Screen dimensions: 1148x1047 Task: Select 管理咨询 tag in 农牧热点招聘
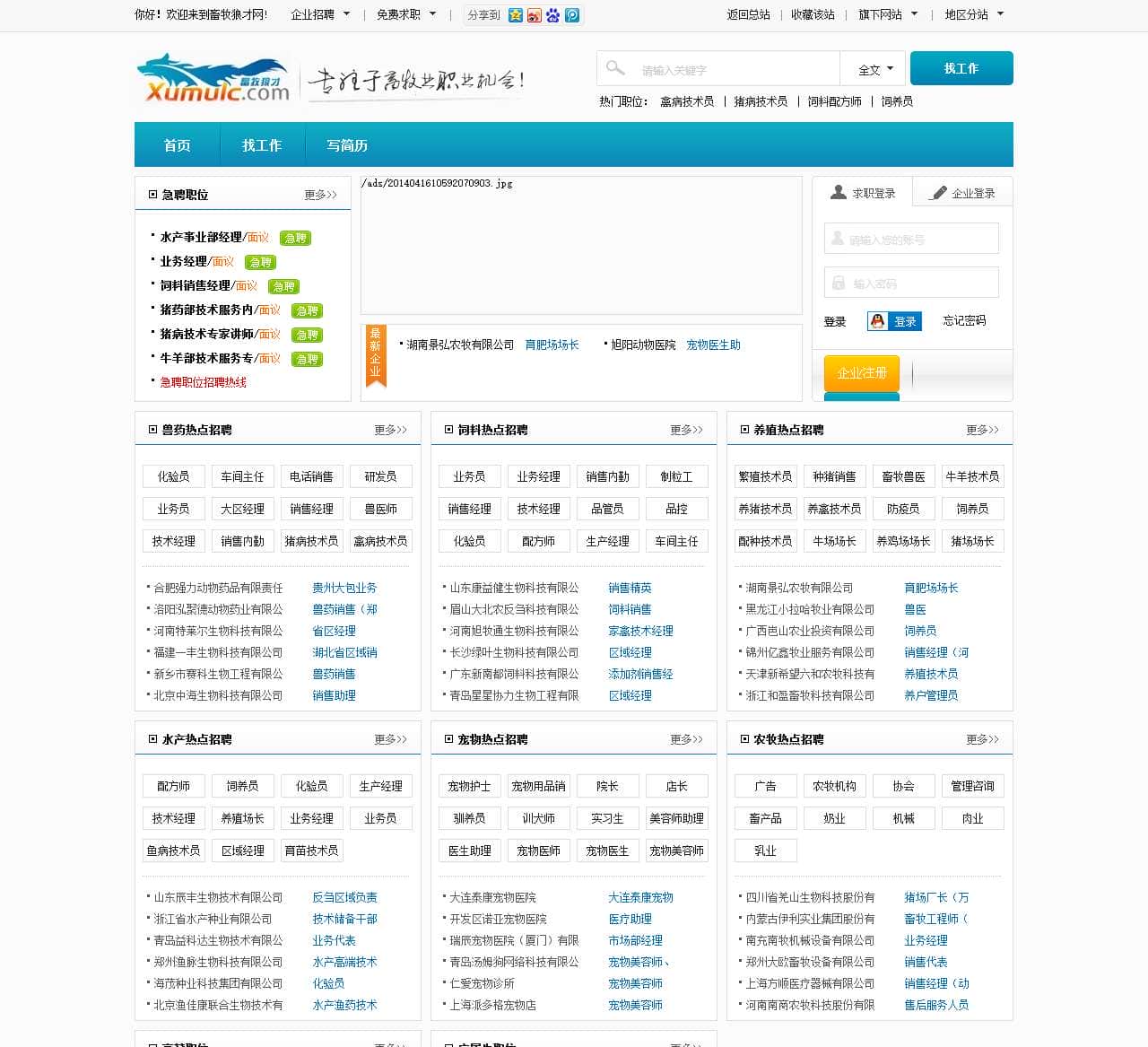tap(973, 786)
